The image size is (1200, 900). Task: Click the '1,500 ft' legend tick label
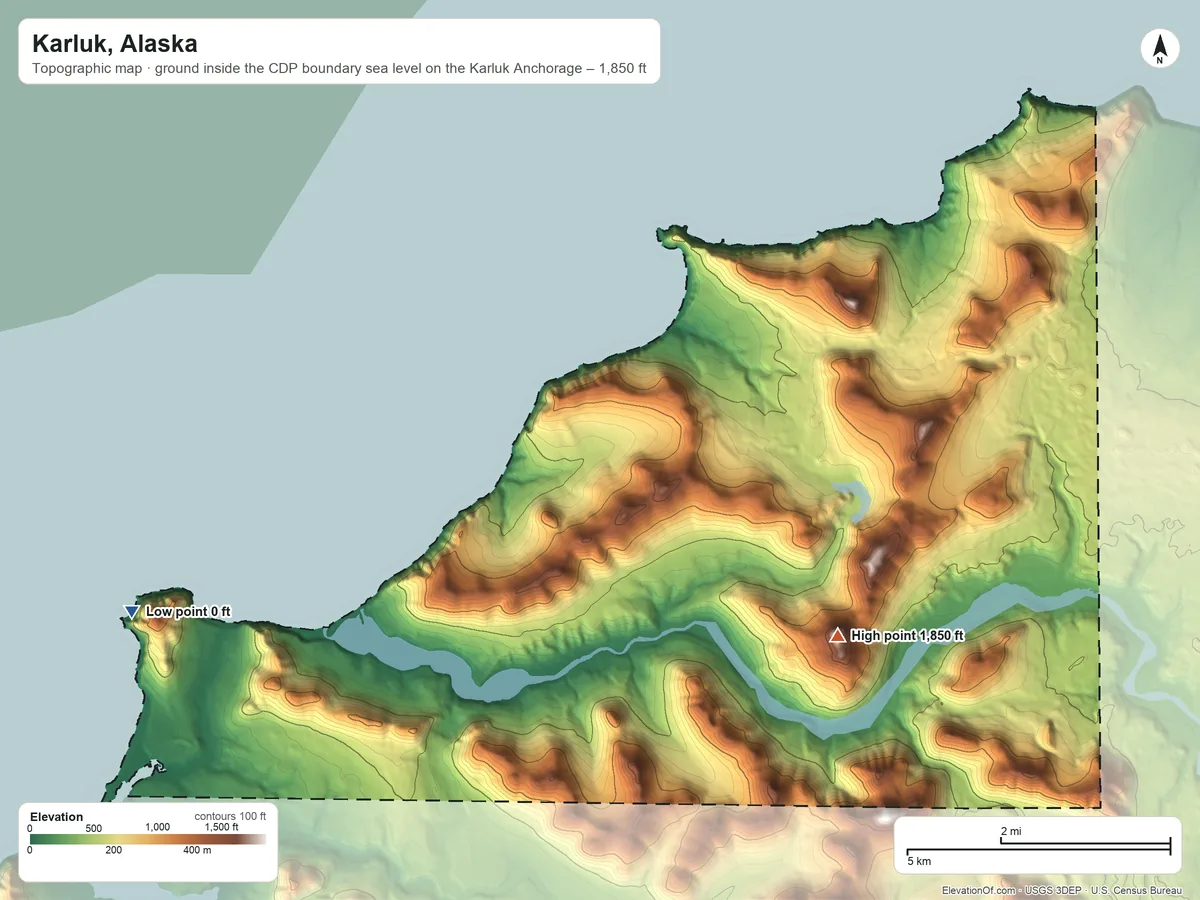pyautogui.click(x=221, y=827)
